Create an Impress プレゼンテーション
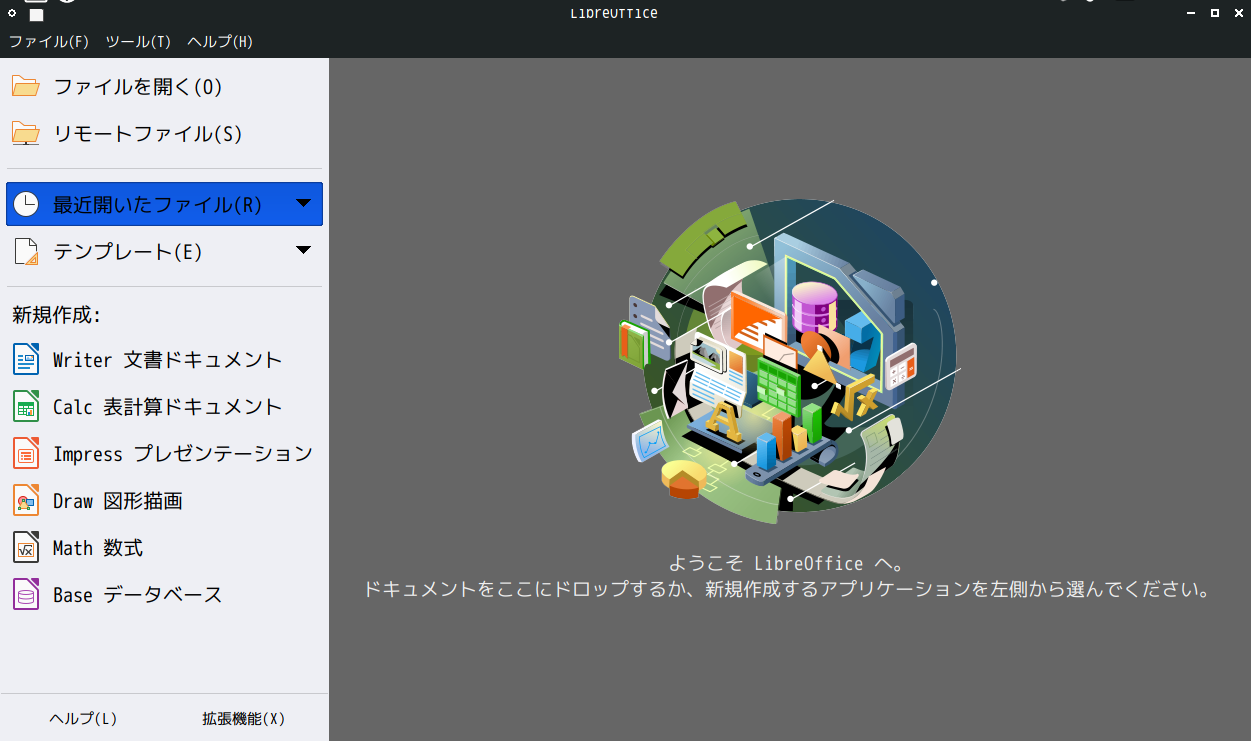Screen dimensions: 1251x741 [x=164, y=453]
